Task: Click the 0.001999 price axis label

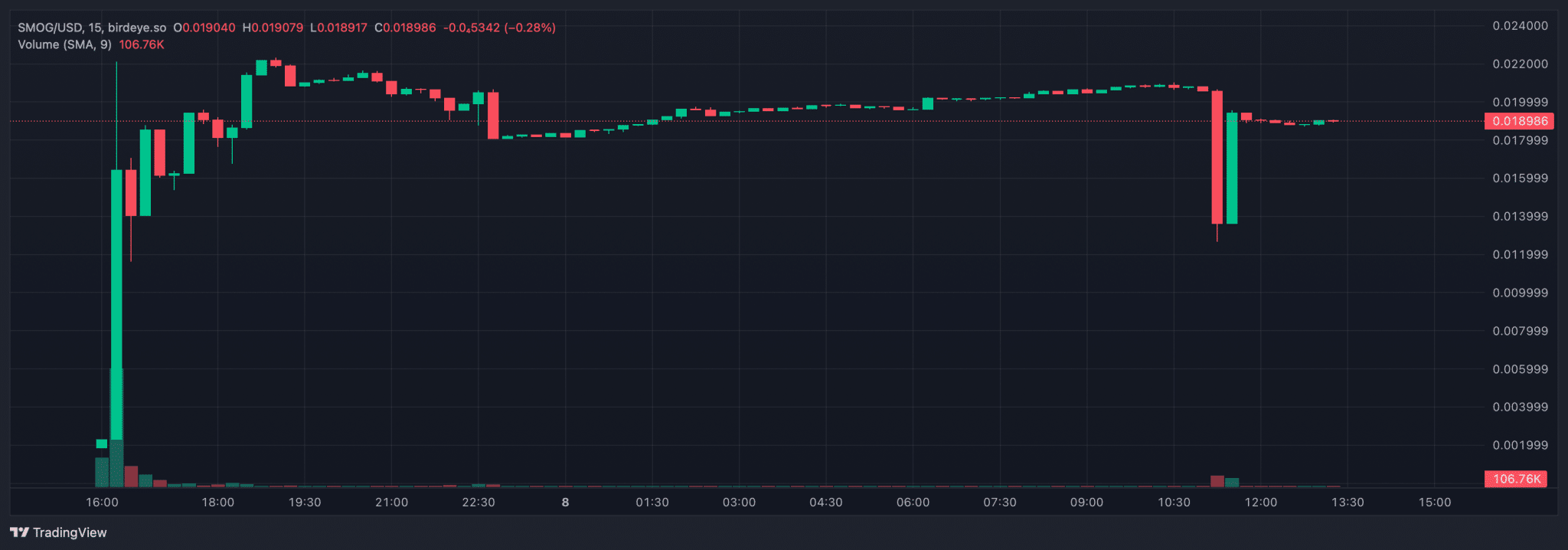Action: (x=1520, y=445)
